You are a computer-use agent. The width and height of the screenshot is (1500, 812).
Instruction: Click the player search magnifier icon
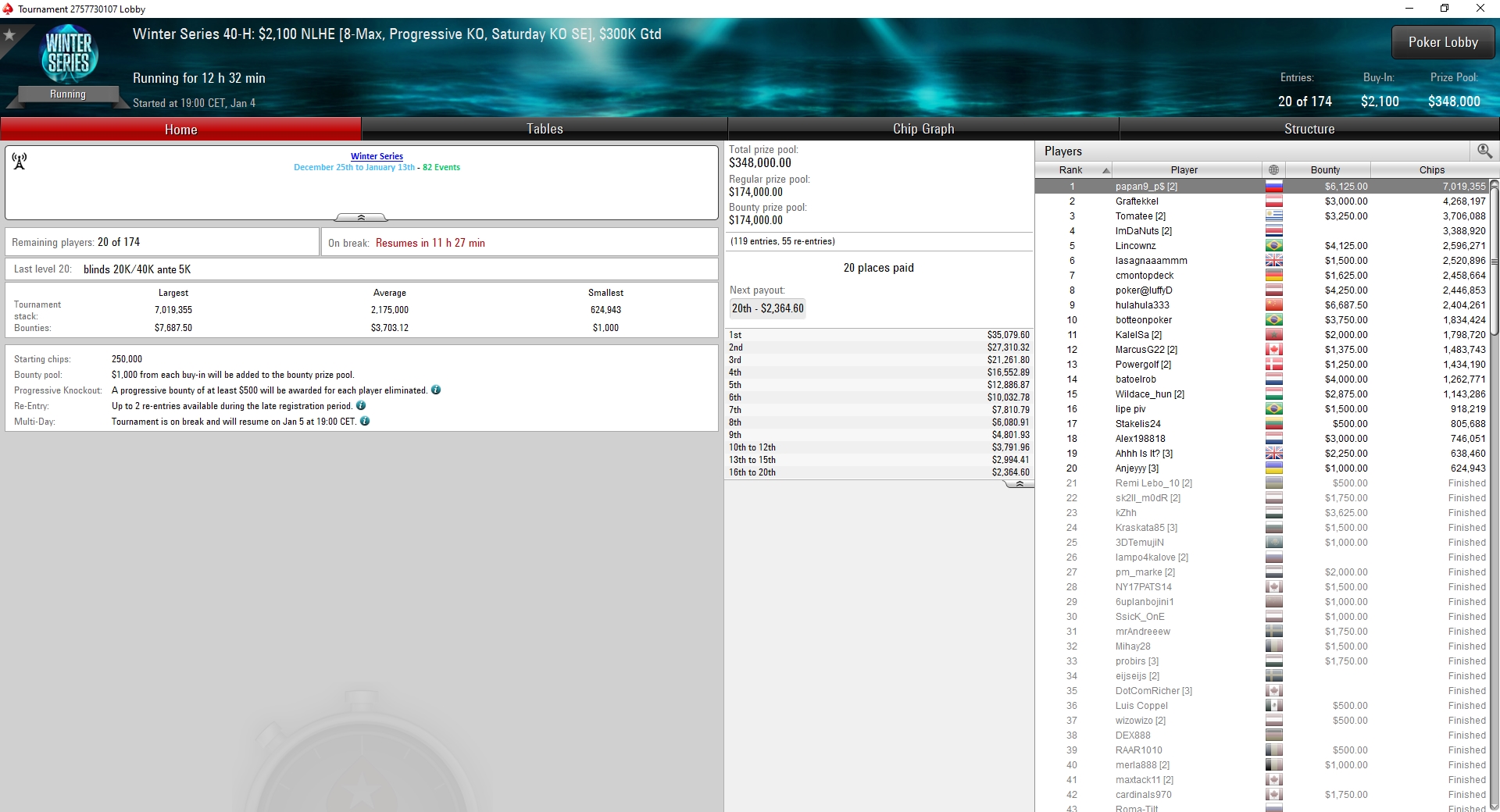point(1484,151)
